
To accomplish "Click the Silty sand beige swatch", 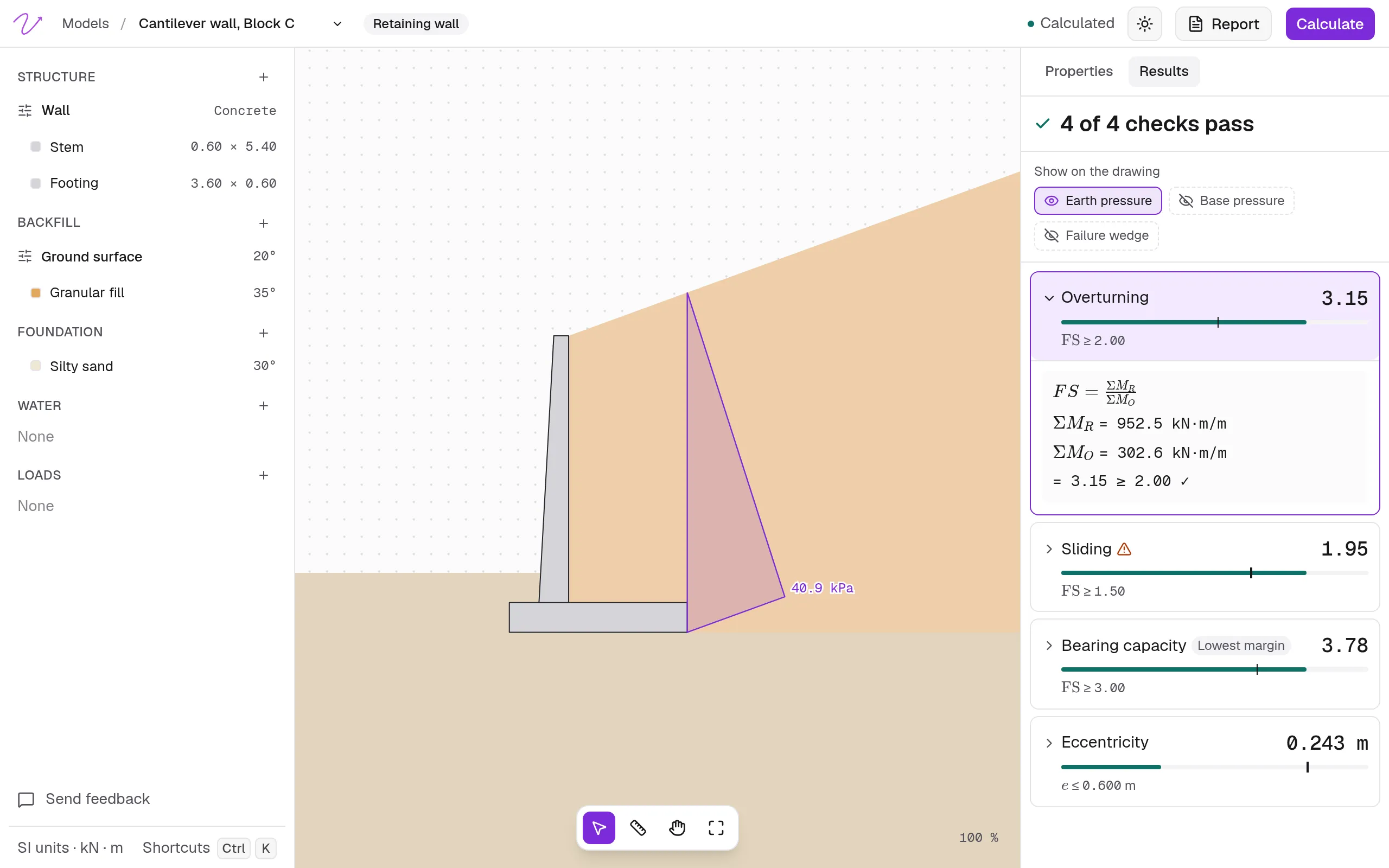I will pos(36,366).
